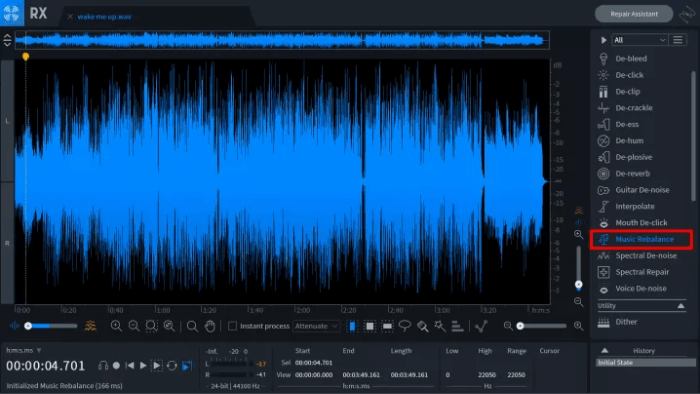Select the Time-Frequency selection tool
Viewport: 700px width, 394px height.
(x=370, y=326)
